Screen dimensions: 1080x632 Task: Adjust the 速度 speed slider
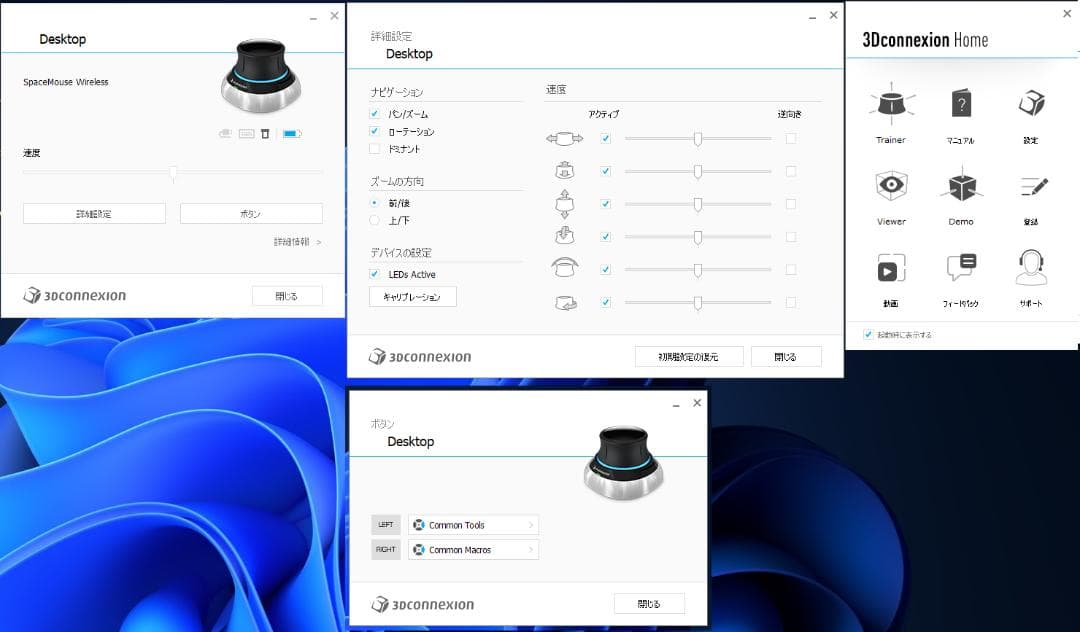(x=173, y=172)
